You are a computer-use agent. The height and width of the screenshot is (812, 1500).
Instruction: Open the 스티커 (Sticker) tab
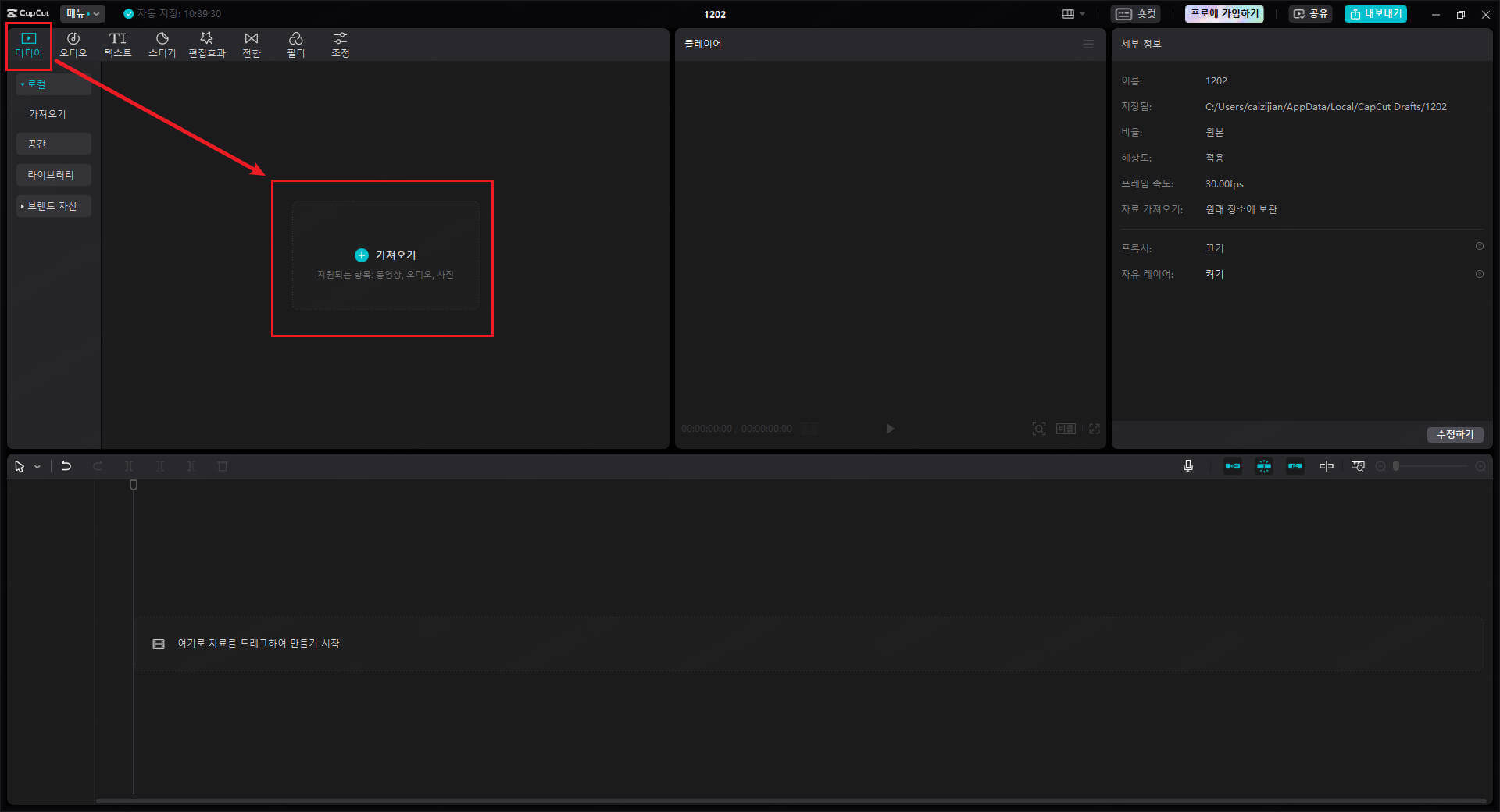162,45
